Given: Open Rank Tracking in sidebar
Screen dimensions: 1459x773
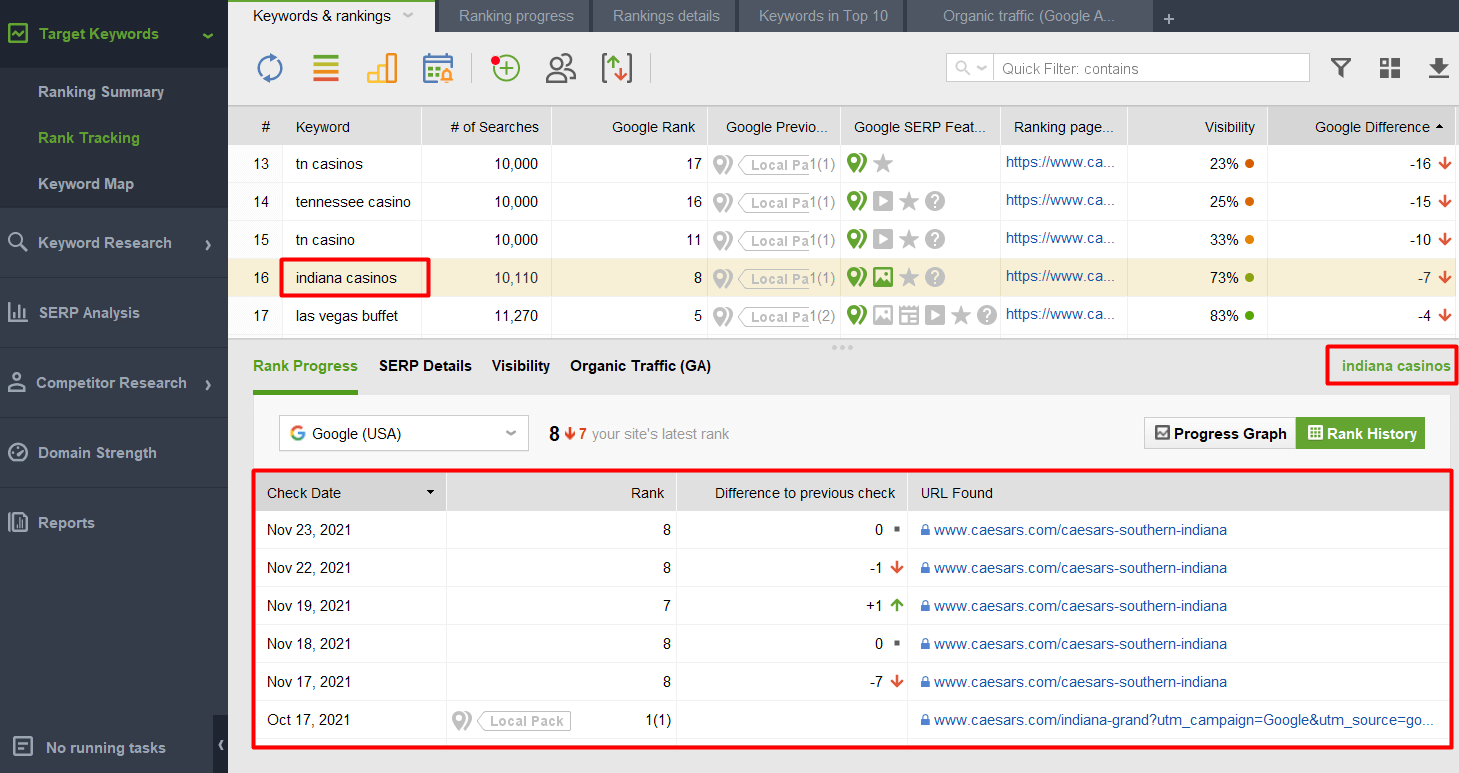Looking at the screenshot, I should click(89, 138).
